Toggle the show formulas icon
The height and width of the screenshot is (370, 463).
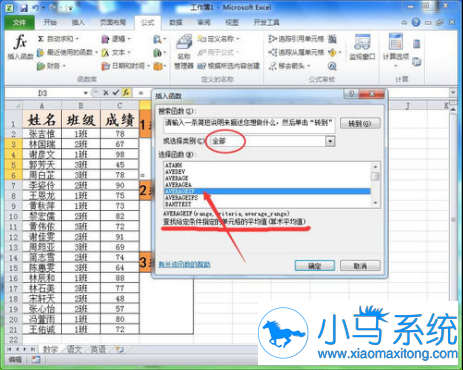click(x=332, y=39)
